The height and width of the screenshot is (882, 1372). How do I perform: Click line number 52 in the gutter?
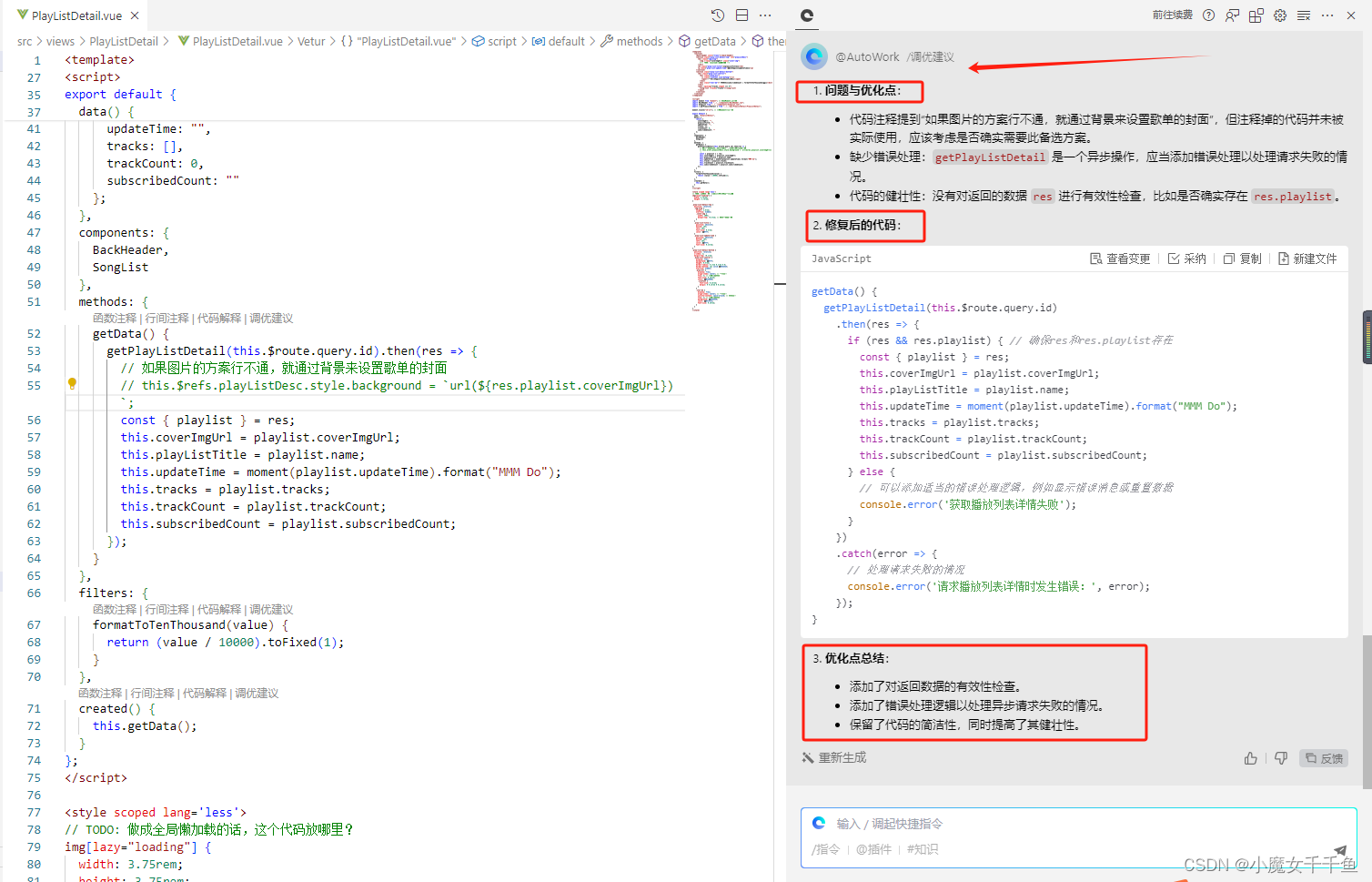34,334
